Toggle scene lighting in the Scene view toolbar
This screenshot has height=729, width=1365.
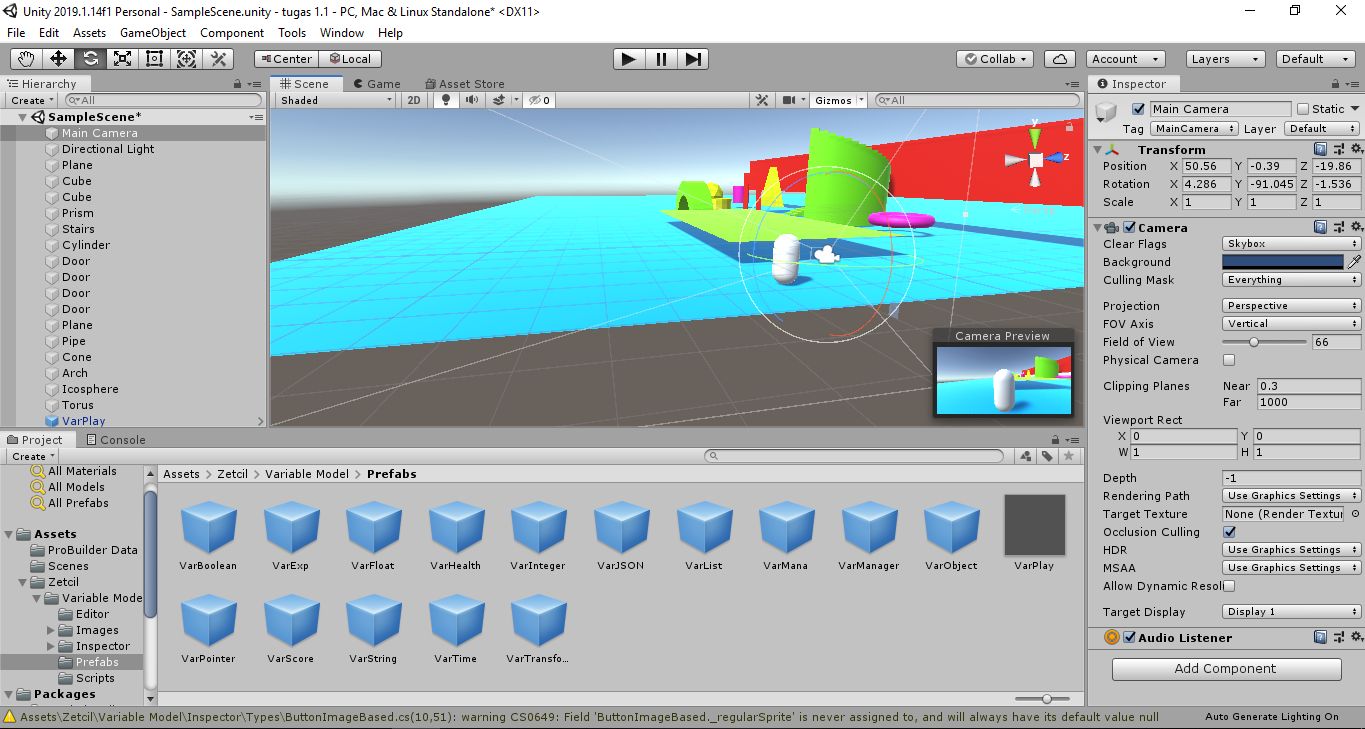coord(445,99)
